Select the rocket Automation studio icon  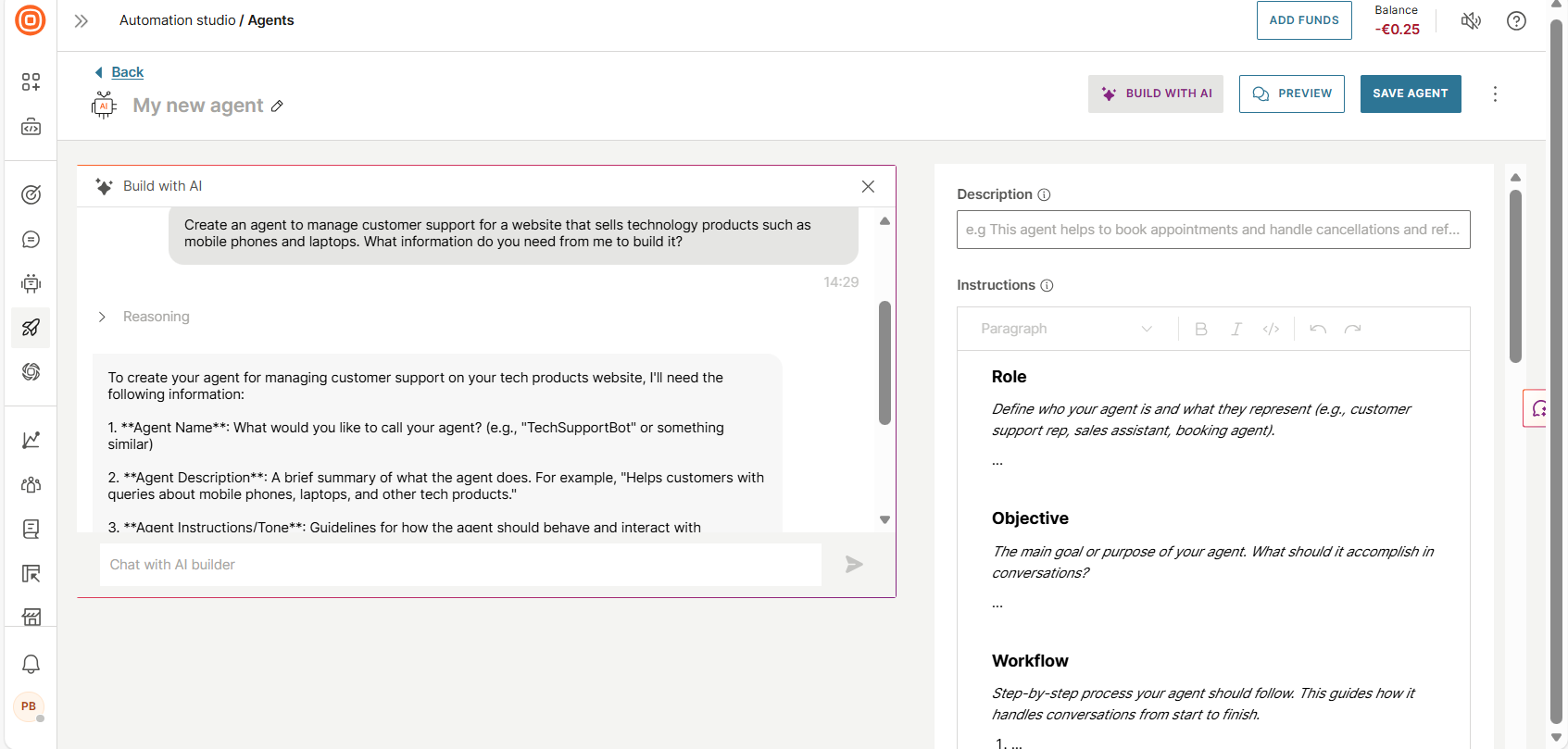pos(31,328)
